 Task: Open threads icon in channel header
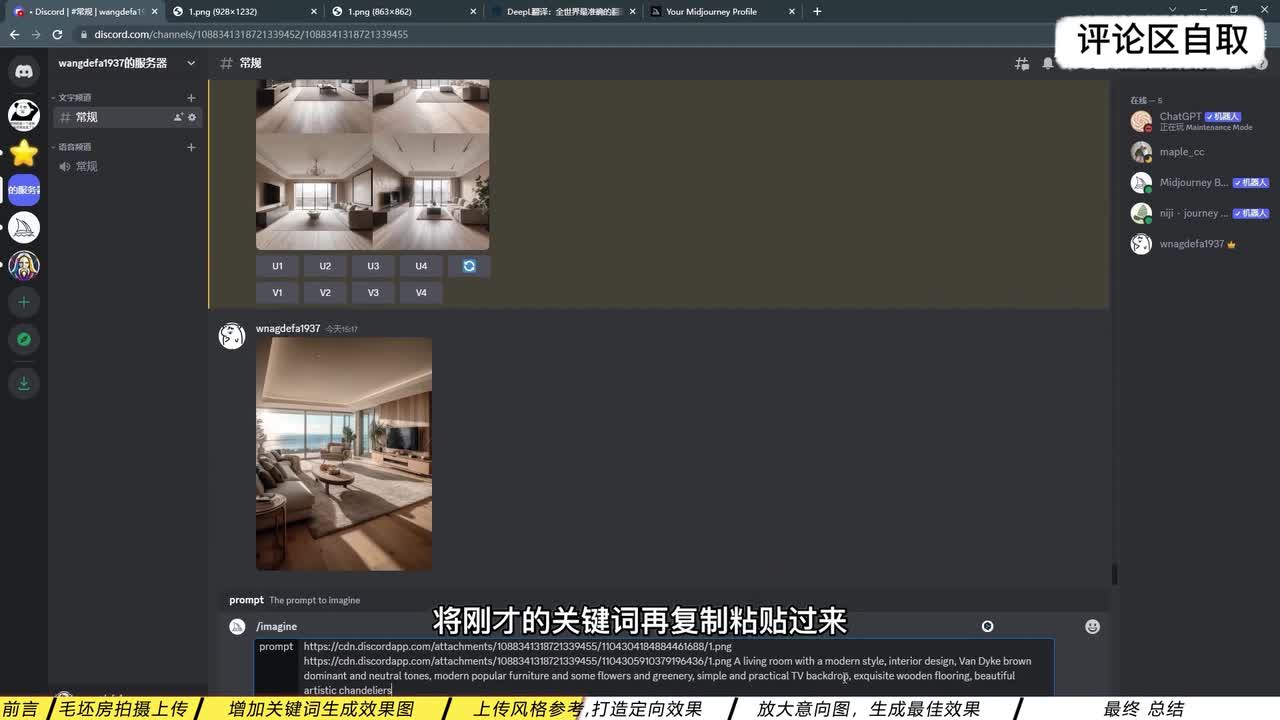(x=1022, y=63)
